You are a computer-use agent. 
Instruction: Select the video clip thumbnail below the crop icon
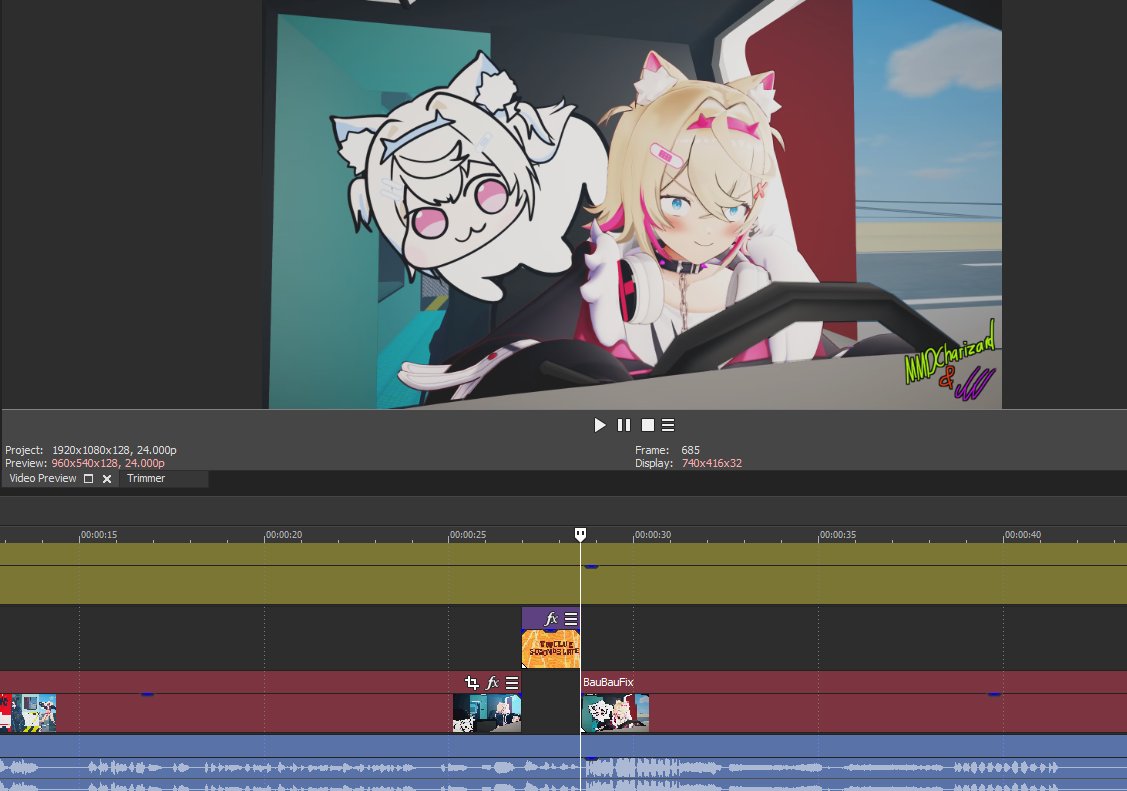click(x=487, y=713)
